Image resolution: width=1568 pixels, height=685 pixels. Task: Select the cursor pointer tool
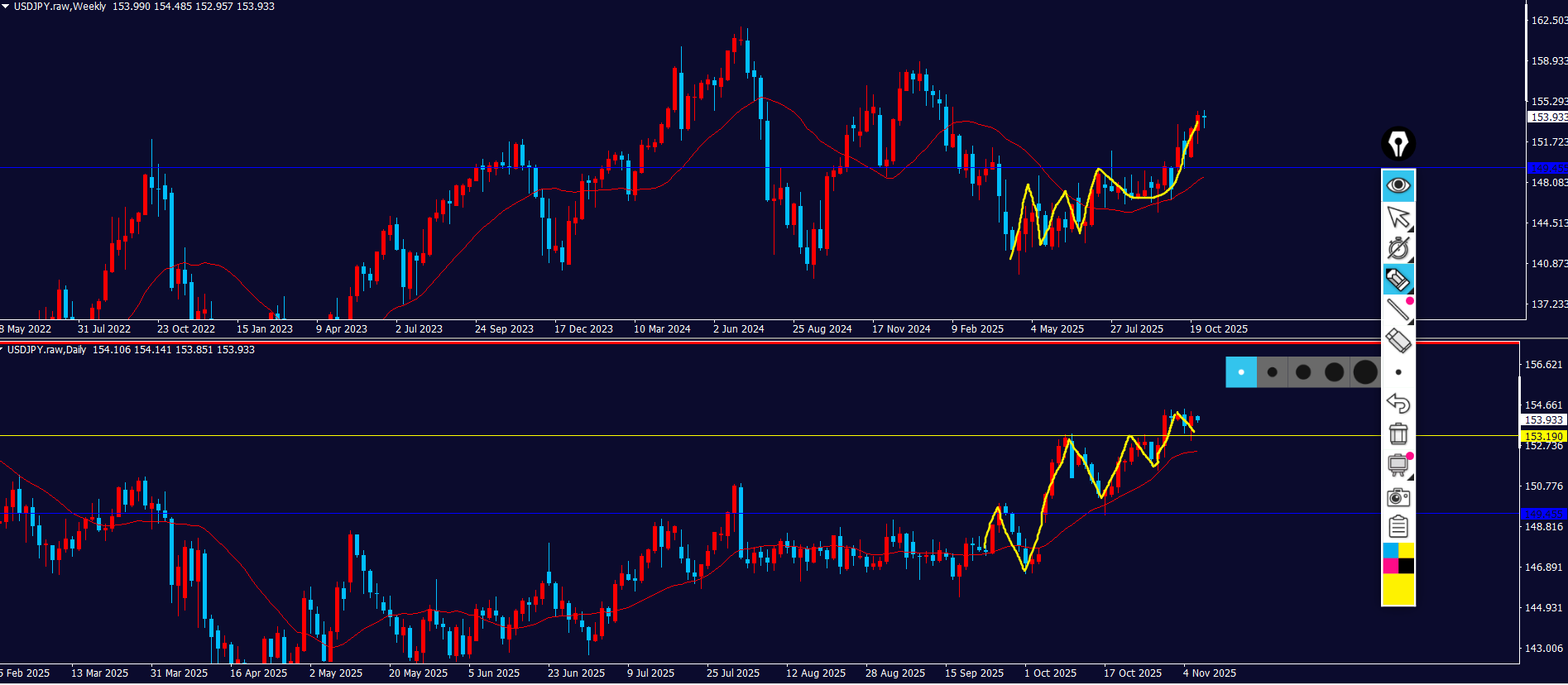[x=1398, y=218]
